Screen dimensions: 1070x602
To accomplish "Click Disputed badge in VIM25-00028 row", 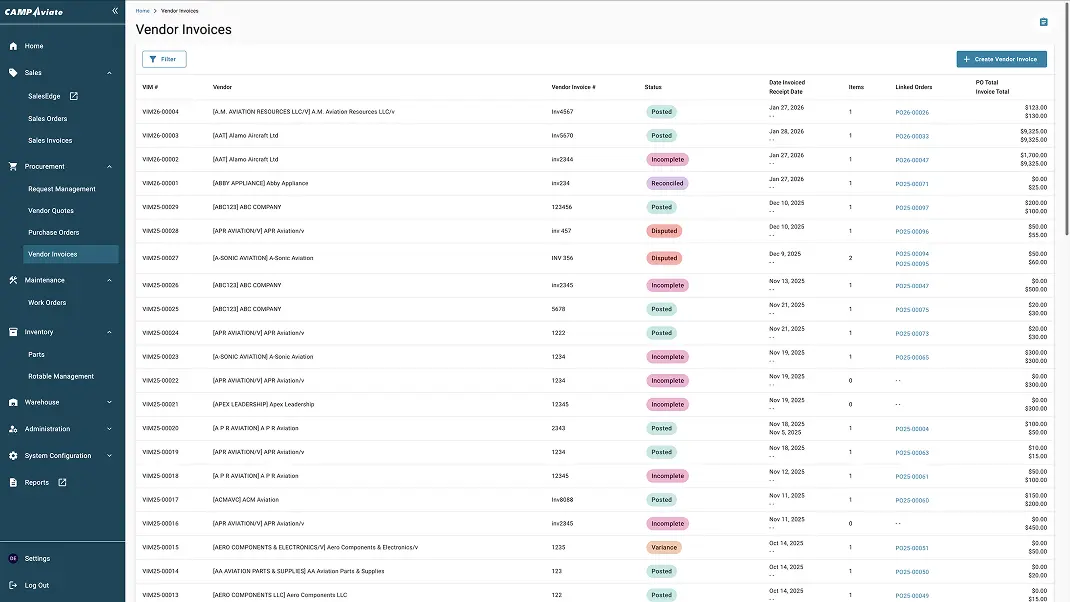I will 664,231.
